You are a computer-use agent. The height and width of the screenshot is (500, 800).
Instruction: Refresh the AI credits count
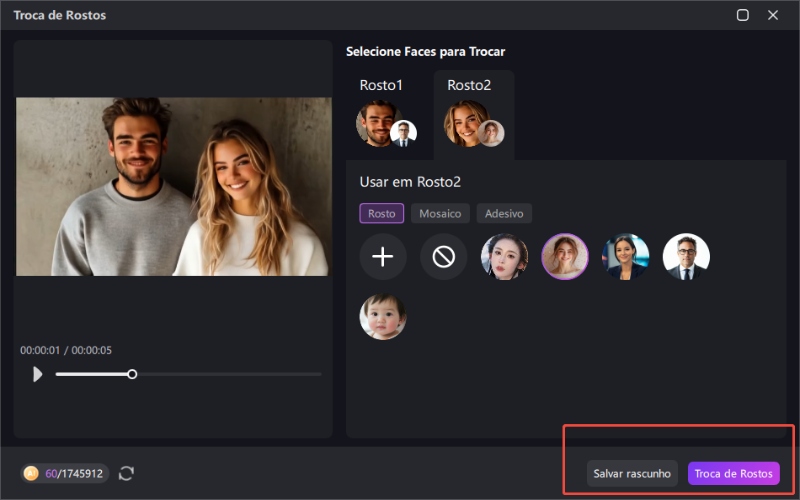126,473
